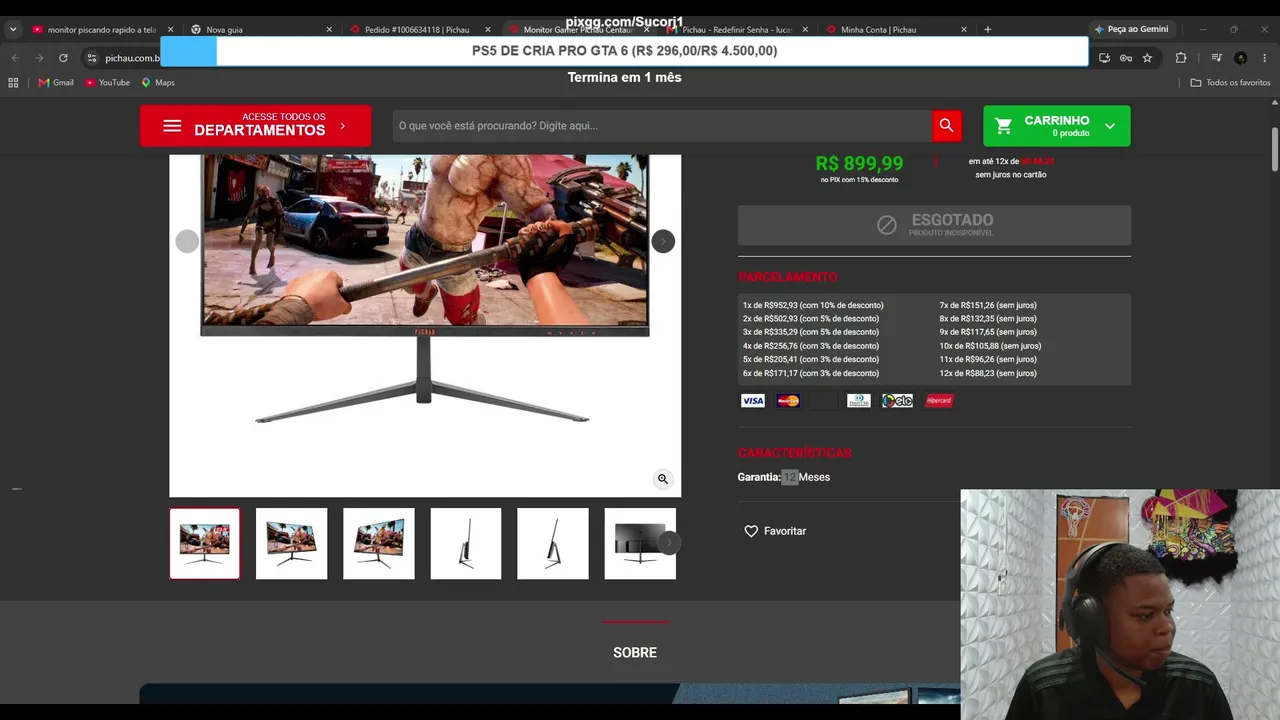The image size is (1280, 720).
Task: Show the previous product image with left arrow
Action: pos(187,241)
